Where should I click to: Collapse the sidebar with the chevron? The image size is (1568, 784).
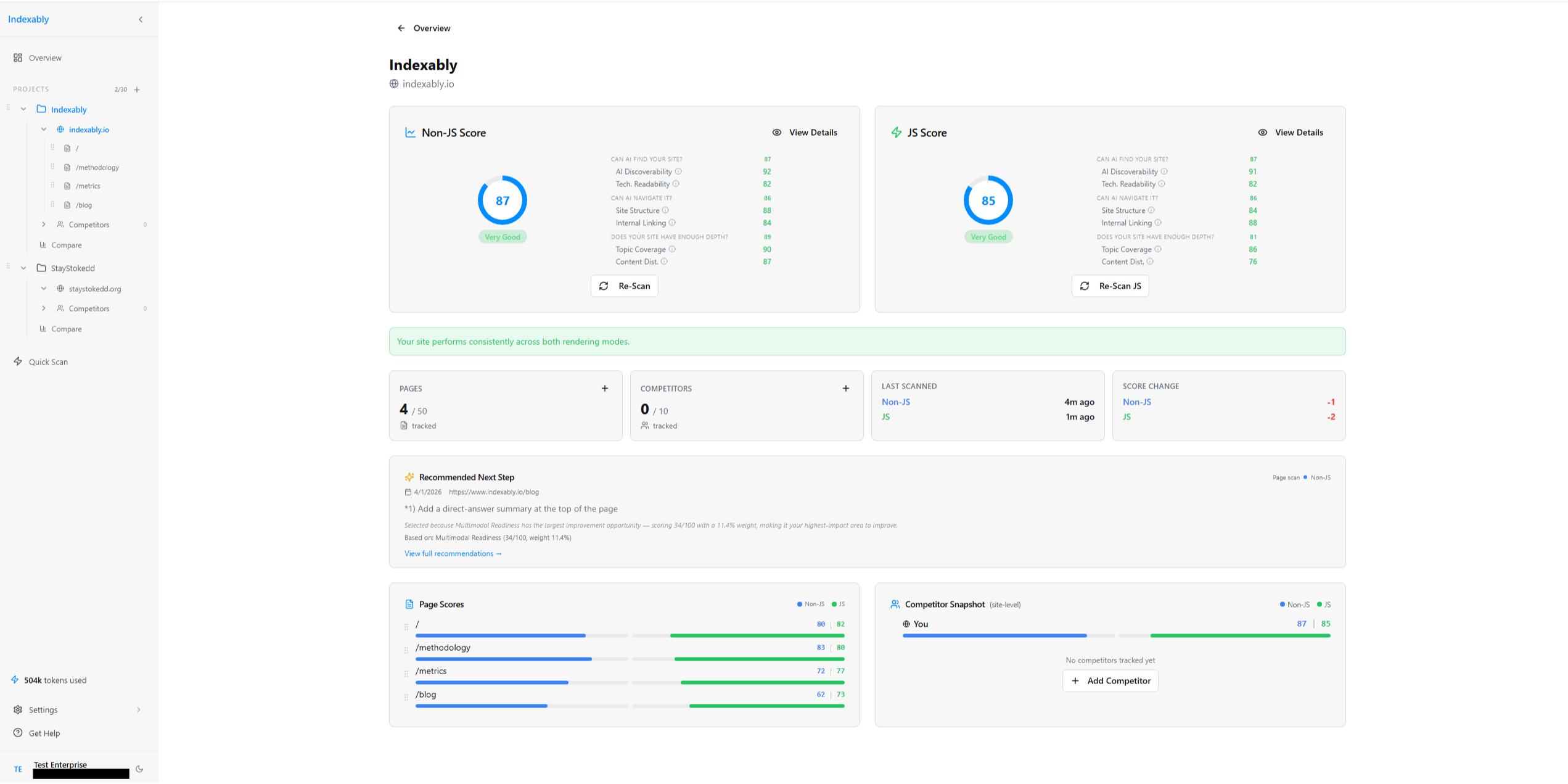pyautogui.click(x=141, y=19)
